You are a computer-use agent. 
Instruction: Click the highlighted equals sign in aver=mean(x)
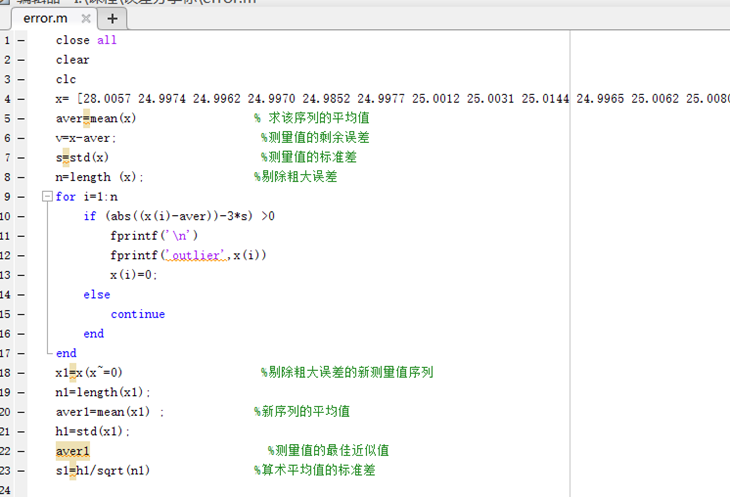(x=86, y=119)
